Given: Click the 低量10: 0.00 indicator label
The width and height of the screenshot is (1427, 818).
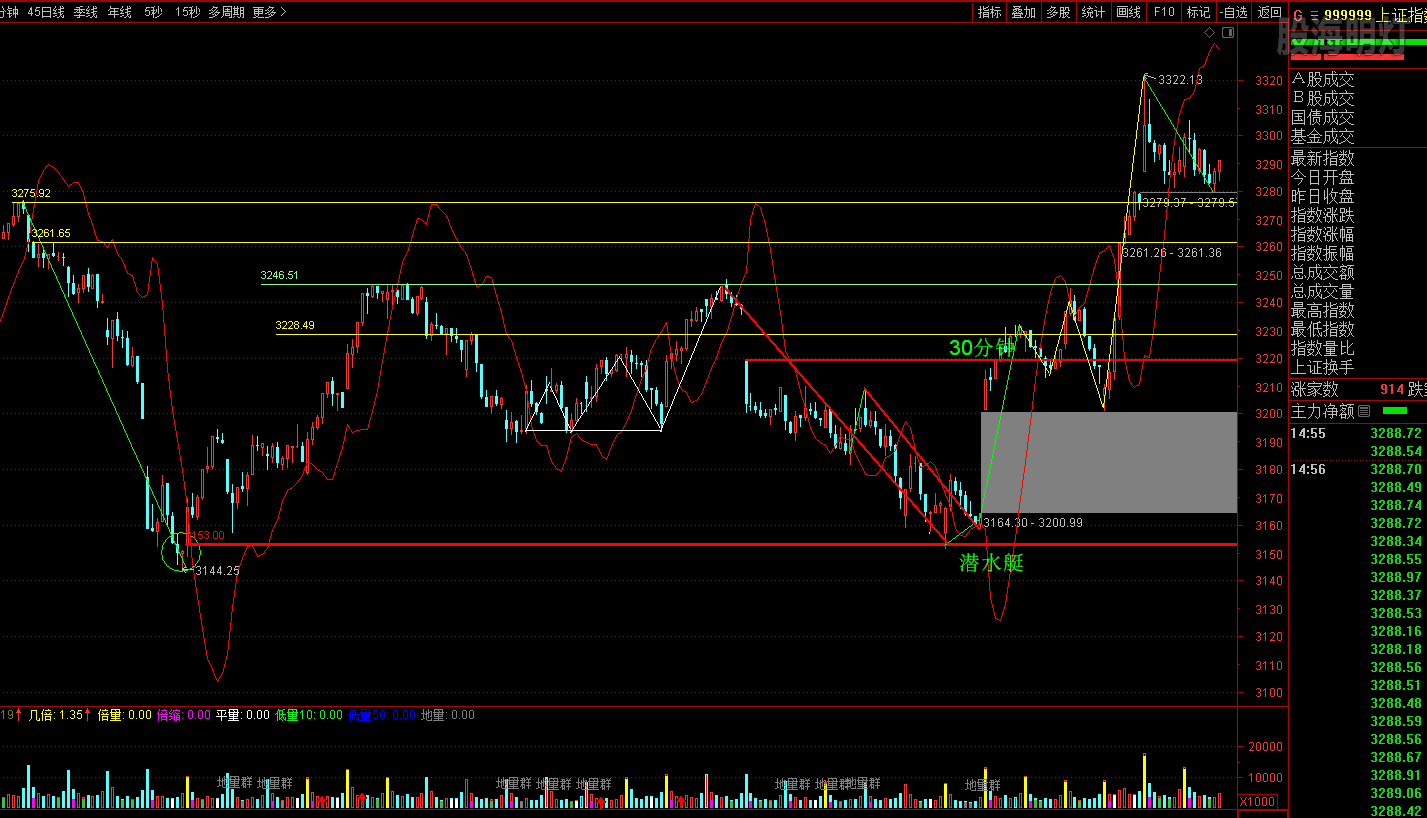Looking at the screenshot, I should (309, 715).
